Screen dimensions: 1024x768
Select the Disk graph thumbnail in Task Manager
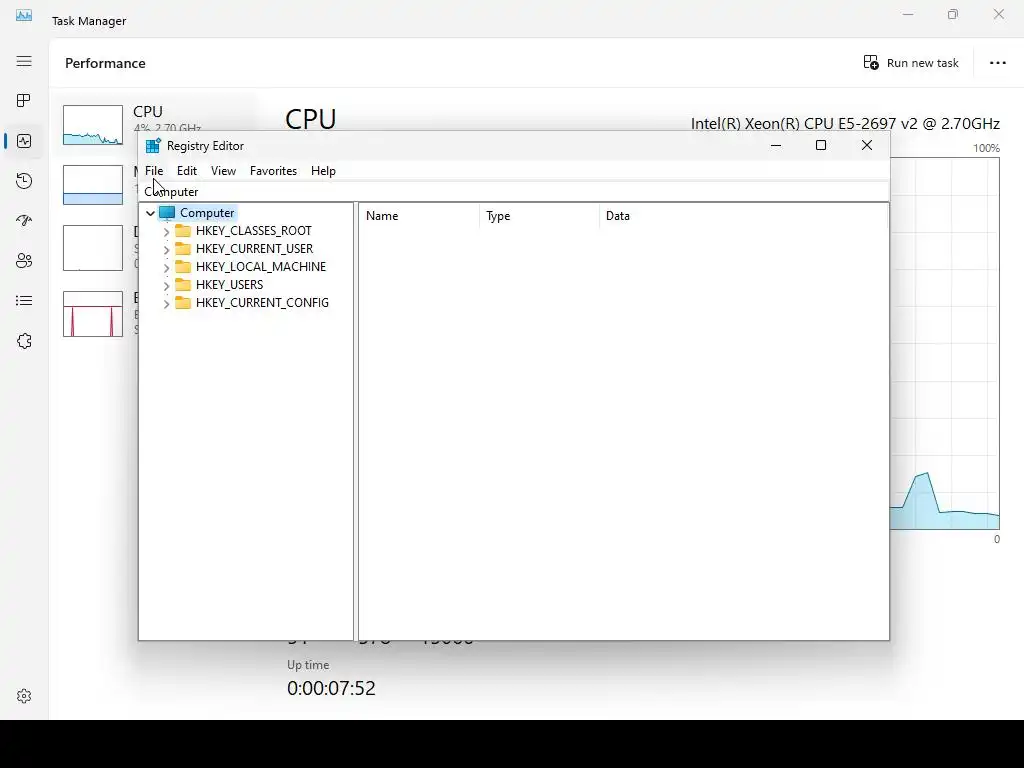point(93,248)
